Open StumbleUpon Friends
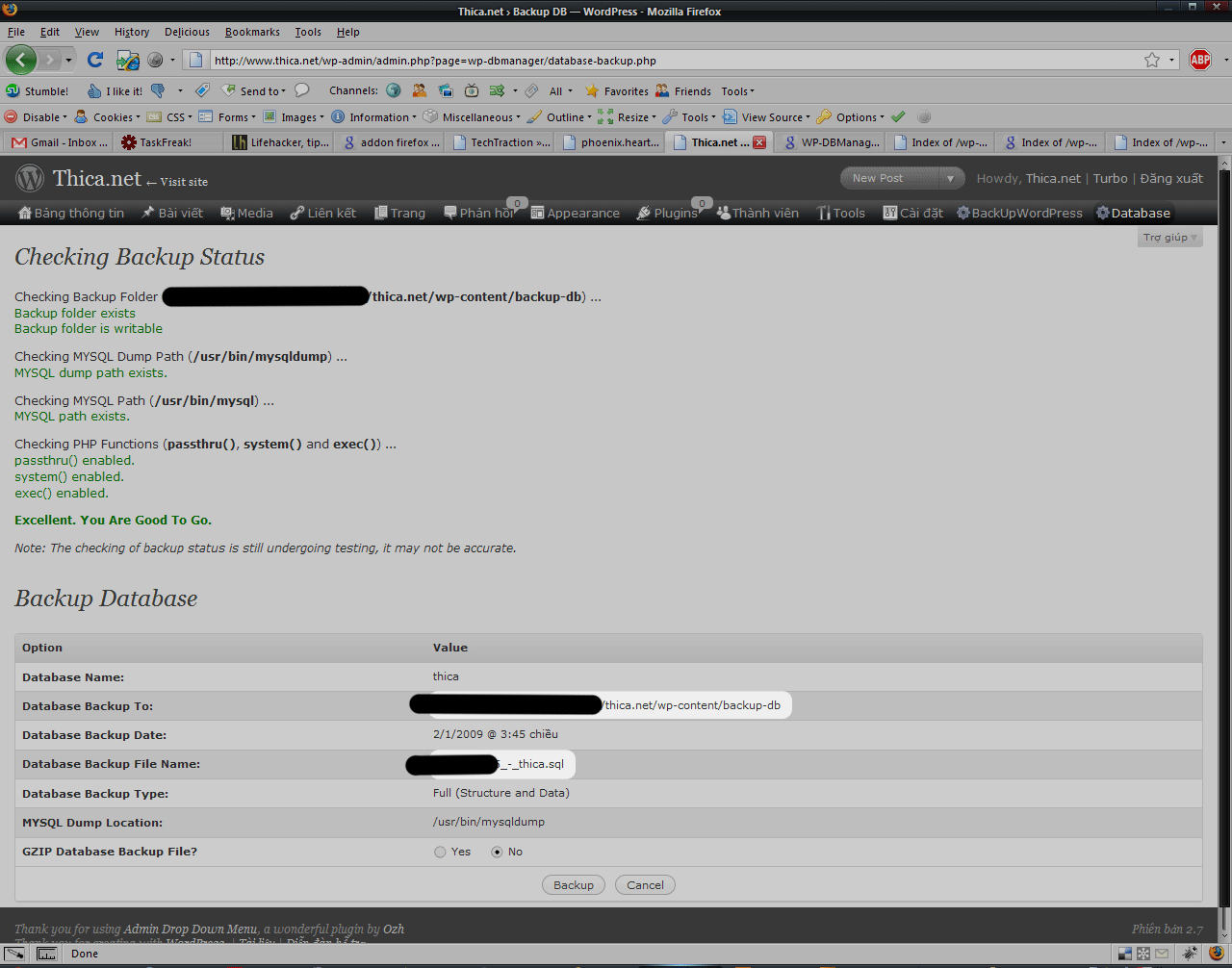This screenshot has height=968, width=1232. pos(683,91)
